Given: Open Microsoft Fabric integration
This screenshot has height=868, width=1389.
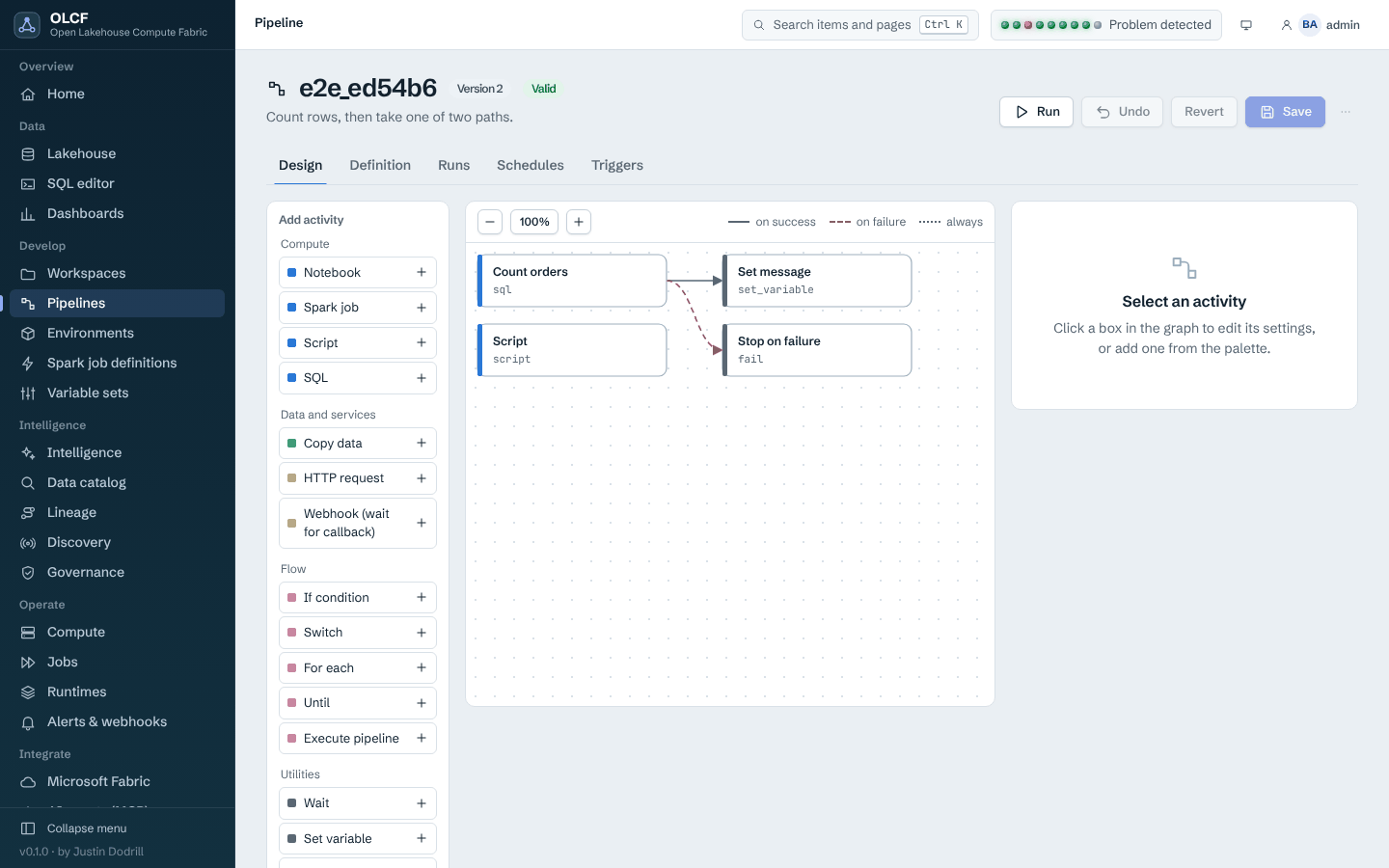Looking at the screenshot, I should click(x=117, y=781).
